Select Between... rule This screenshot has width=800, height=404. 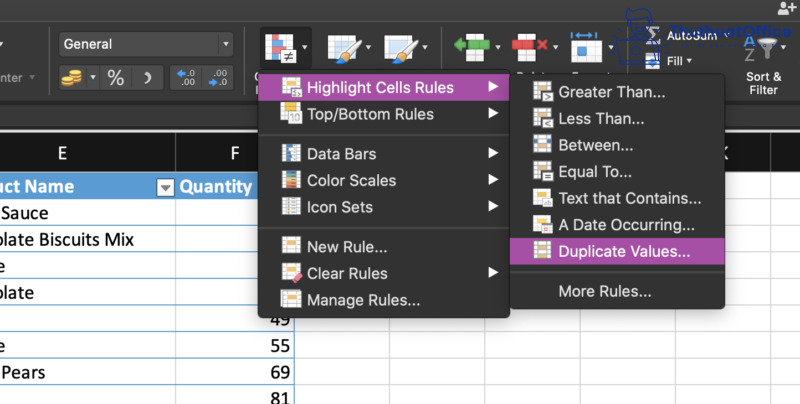pyautogui.click(x=617, y=145)
